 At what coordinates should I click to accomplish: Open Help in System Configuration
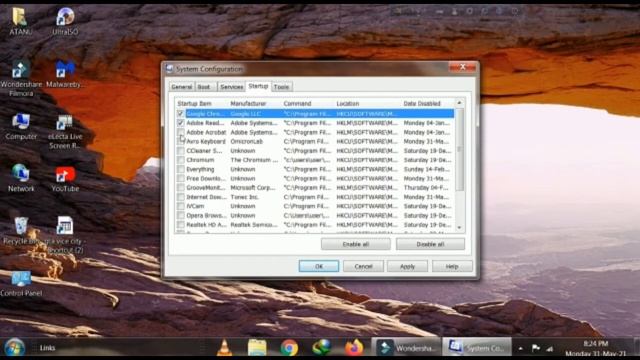pyautogui.click(x=452, y=266)
